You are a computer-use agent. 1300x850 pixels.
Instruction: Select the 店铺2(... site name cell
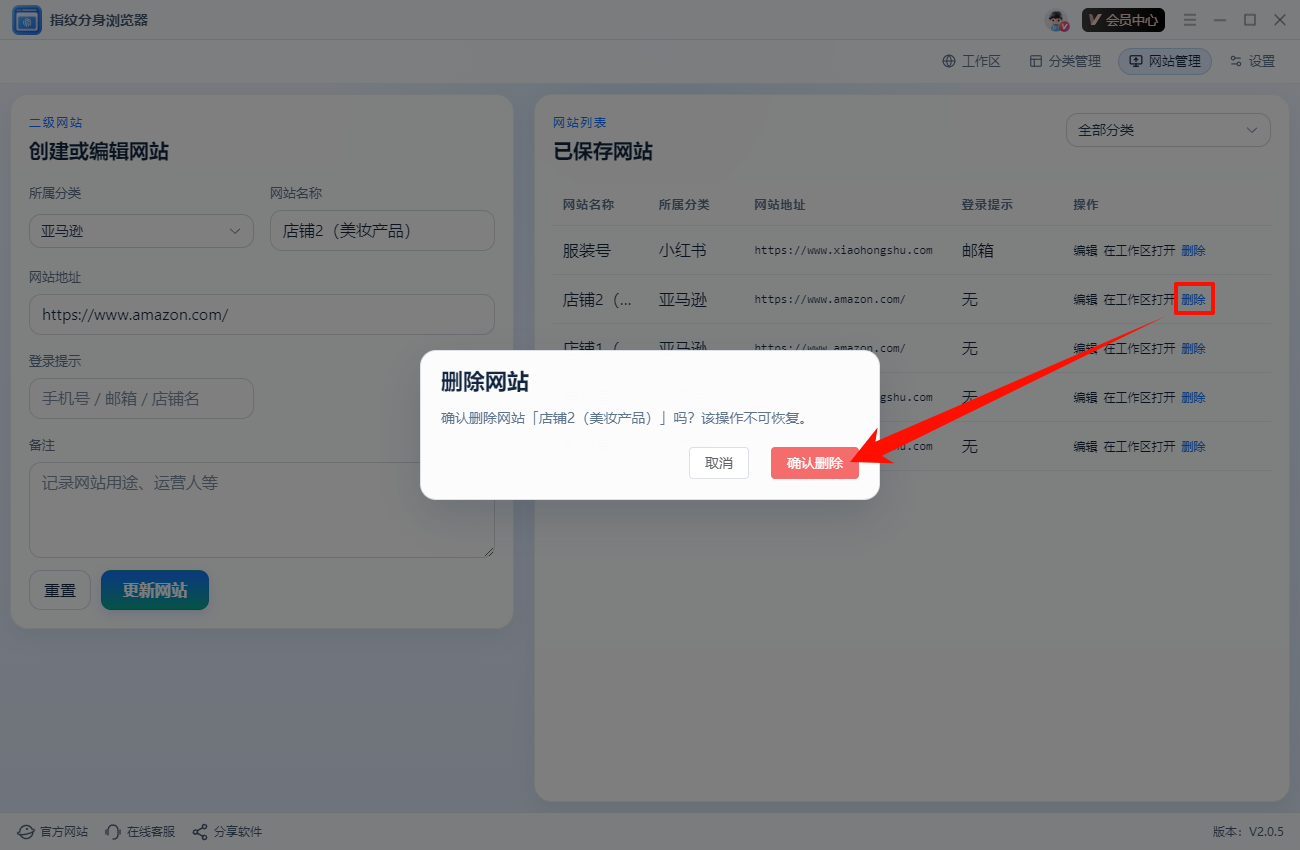pos(597,299)
